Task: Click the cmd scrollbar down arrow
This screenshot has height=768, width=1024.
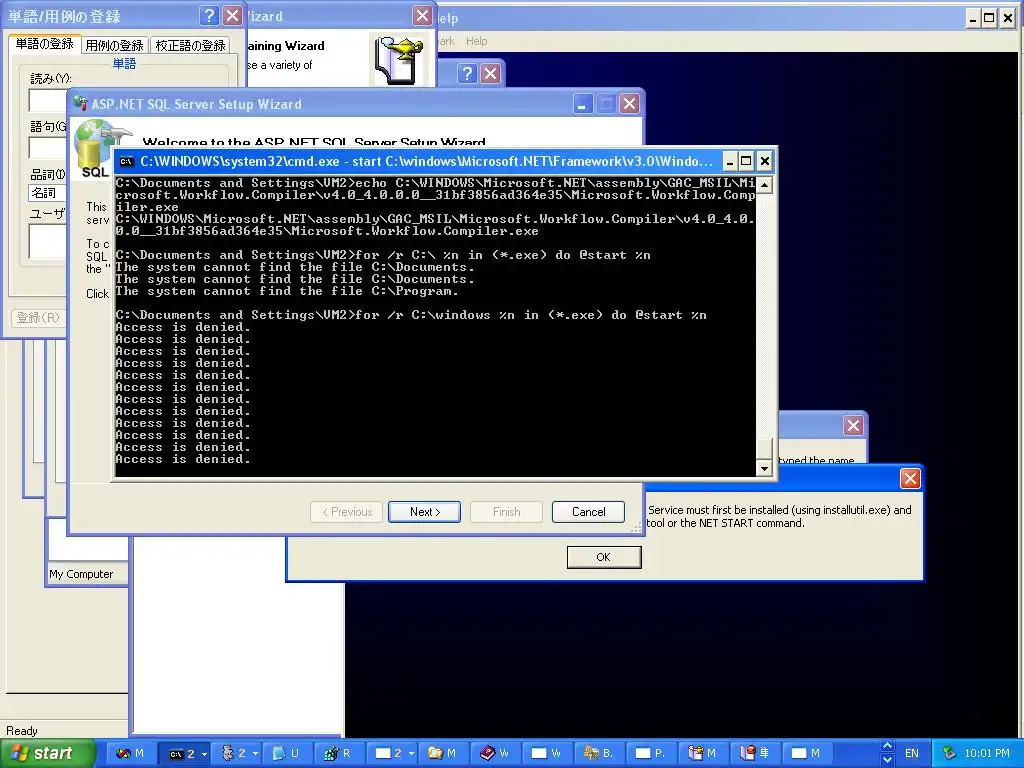Action: tap(764, 468)
